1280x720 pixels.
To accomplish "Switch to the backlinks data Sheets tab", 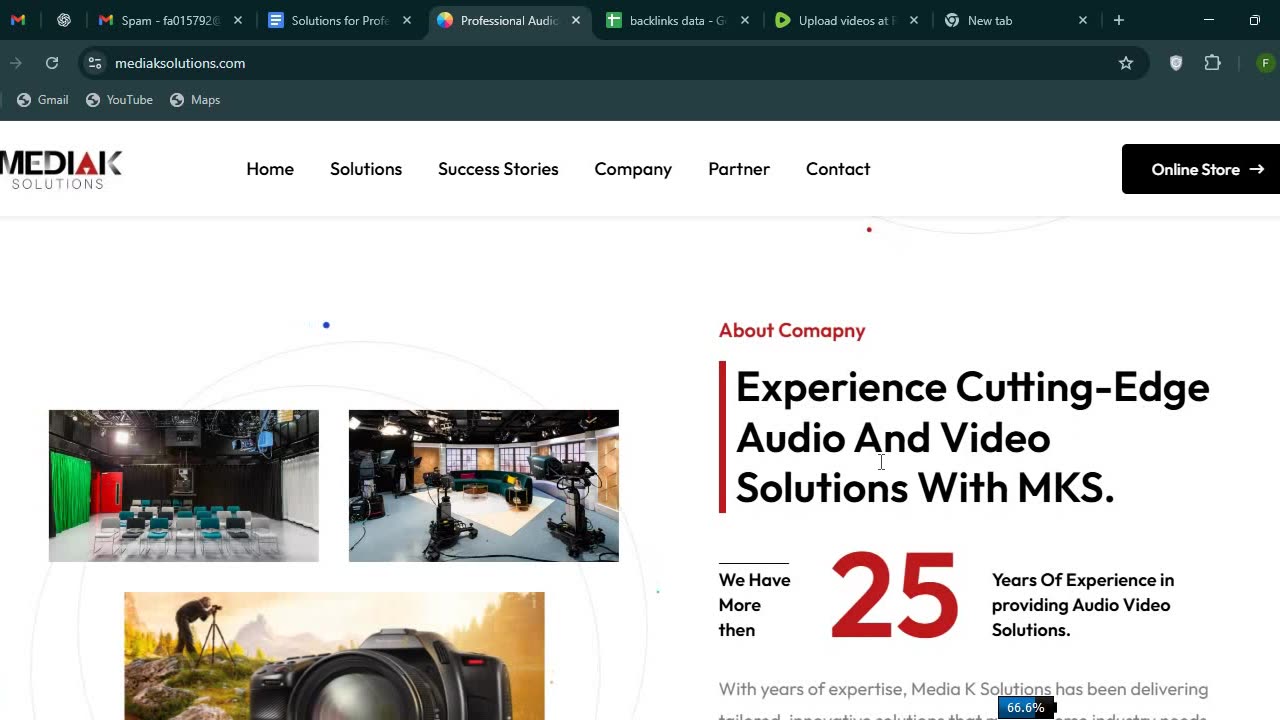I will pos(677,20).
